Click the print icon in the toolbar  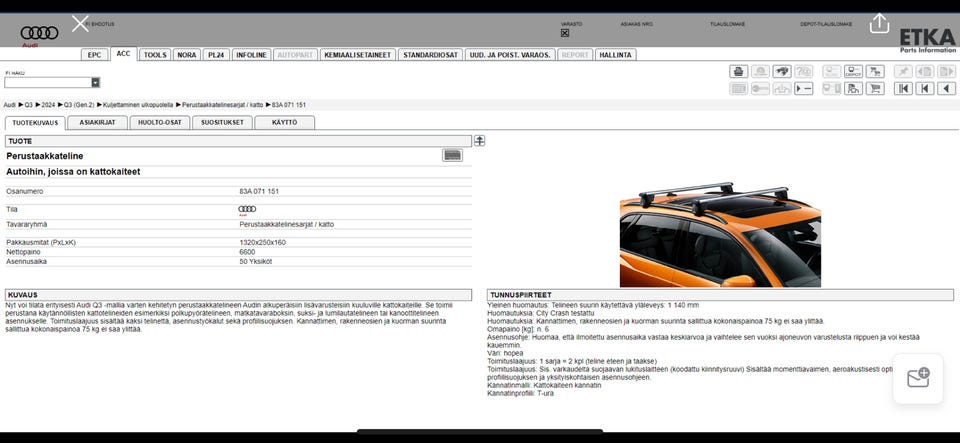739,72
